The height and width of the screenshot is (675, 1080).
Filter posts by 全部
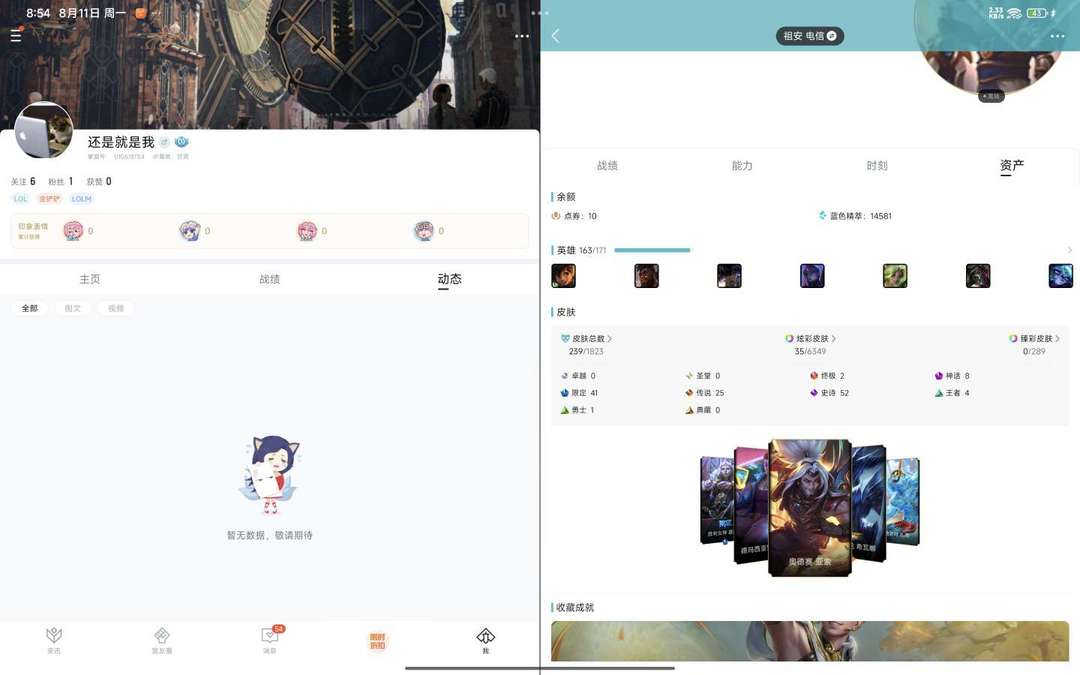[30, 309]
